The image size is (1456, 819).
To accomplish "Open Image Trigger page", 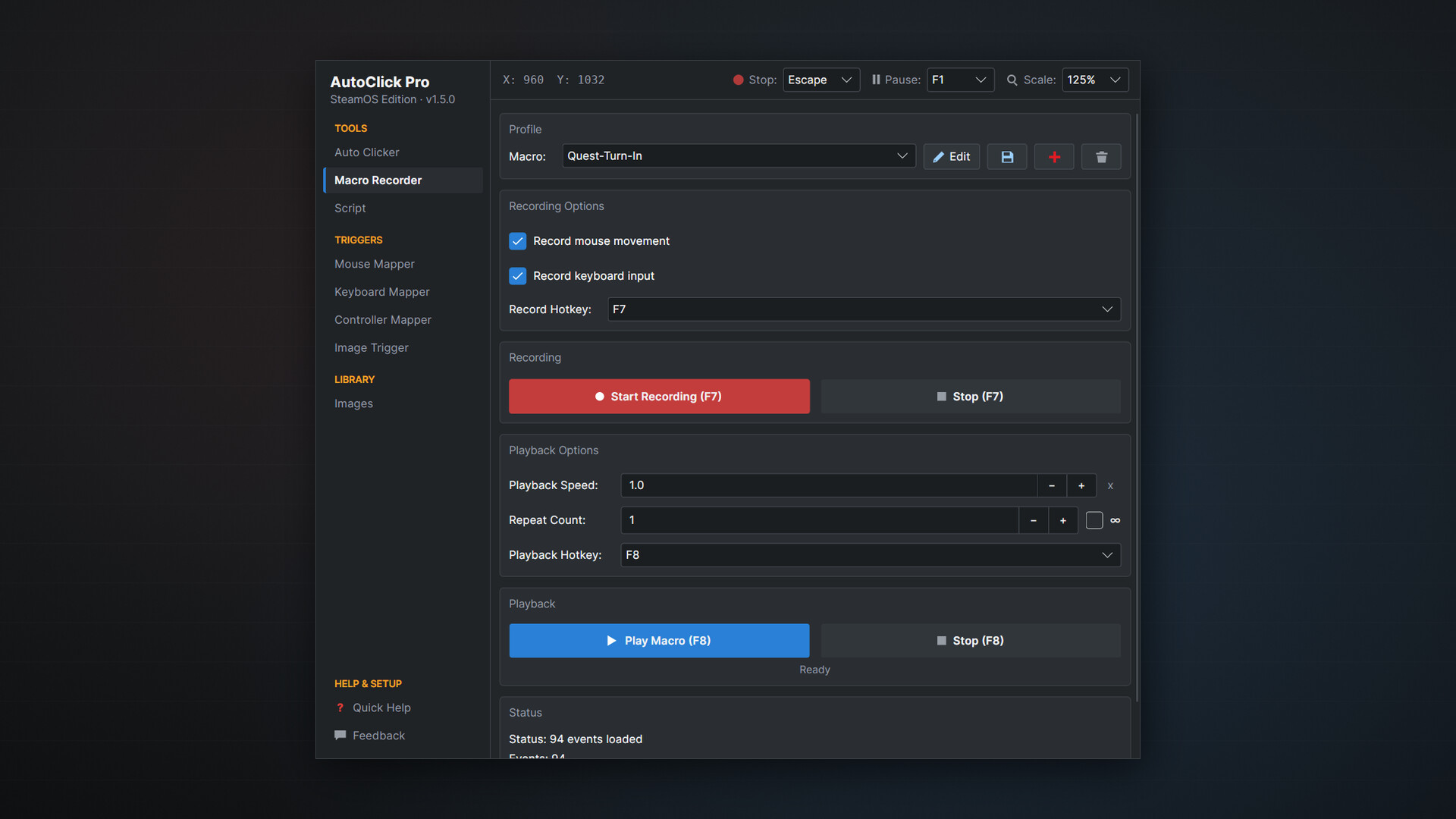I will pos(403,347).
